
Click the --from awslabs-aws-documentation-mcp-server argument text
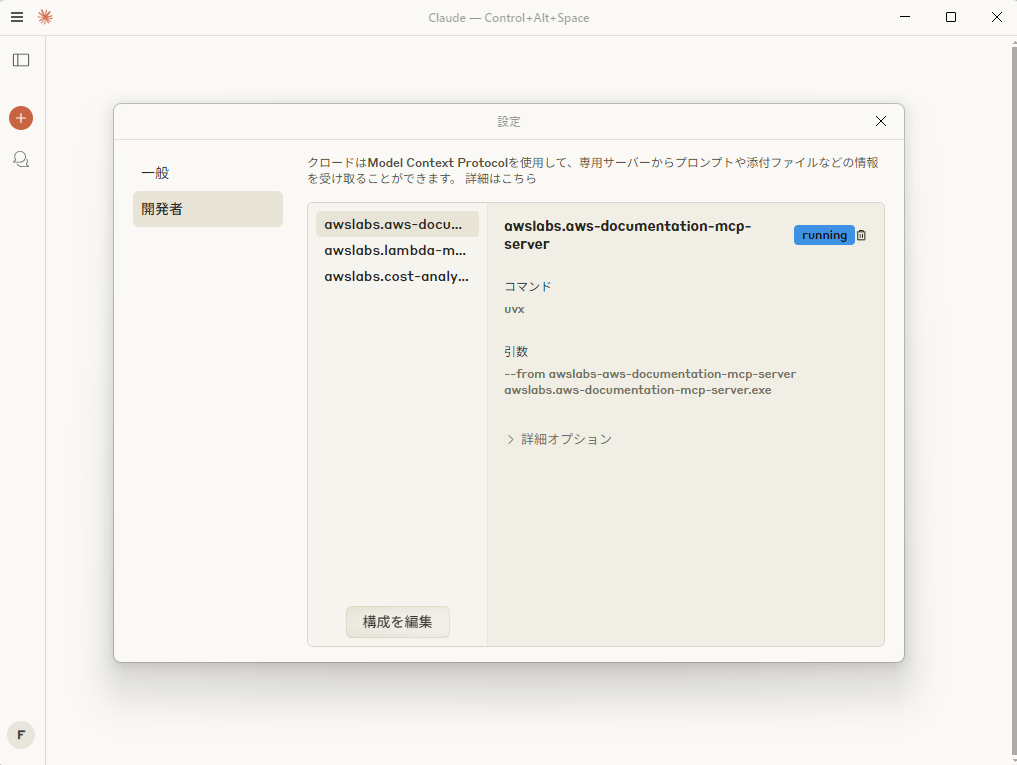[650, 374]
